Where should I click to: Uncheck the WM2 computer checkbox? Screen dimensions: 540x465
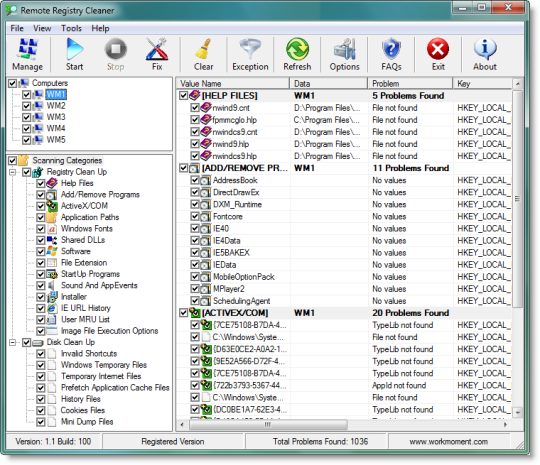coord(27,106)
